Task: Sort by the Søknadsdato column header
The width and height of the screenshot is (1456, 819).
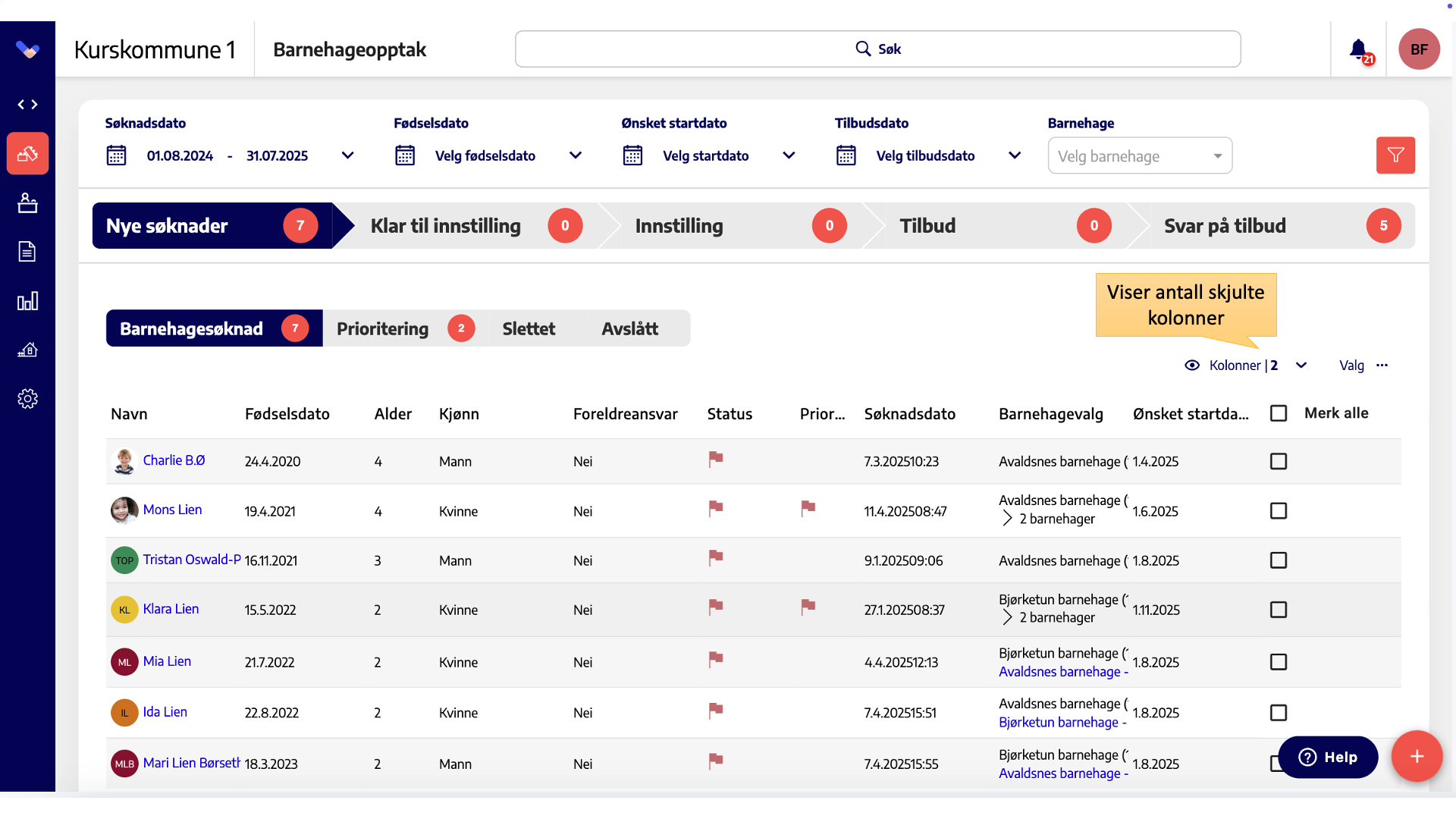Action: tap(909, 414)
